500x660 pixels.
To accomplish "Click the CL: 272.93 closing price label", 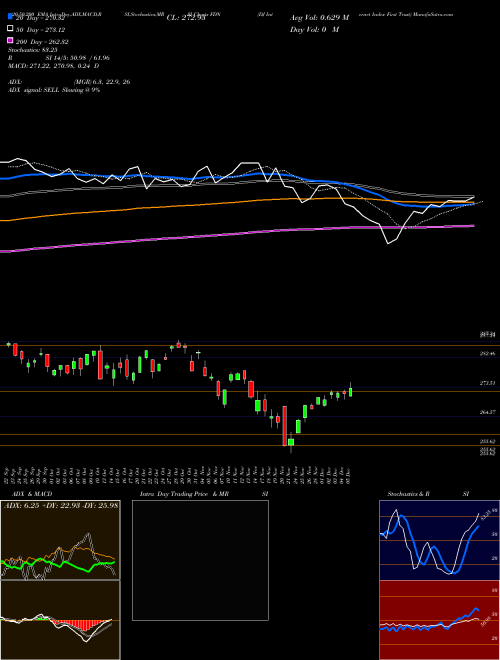I will [186, 18].
